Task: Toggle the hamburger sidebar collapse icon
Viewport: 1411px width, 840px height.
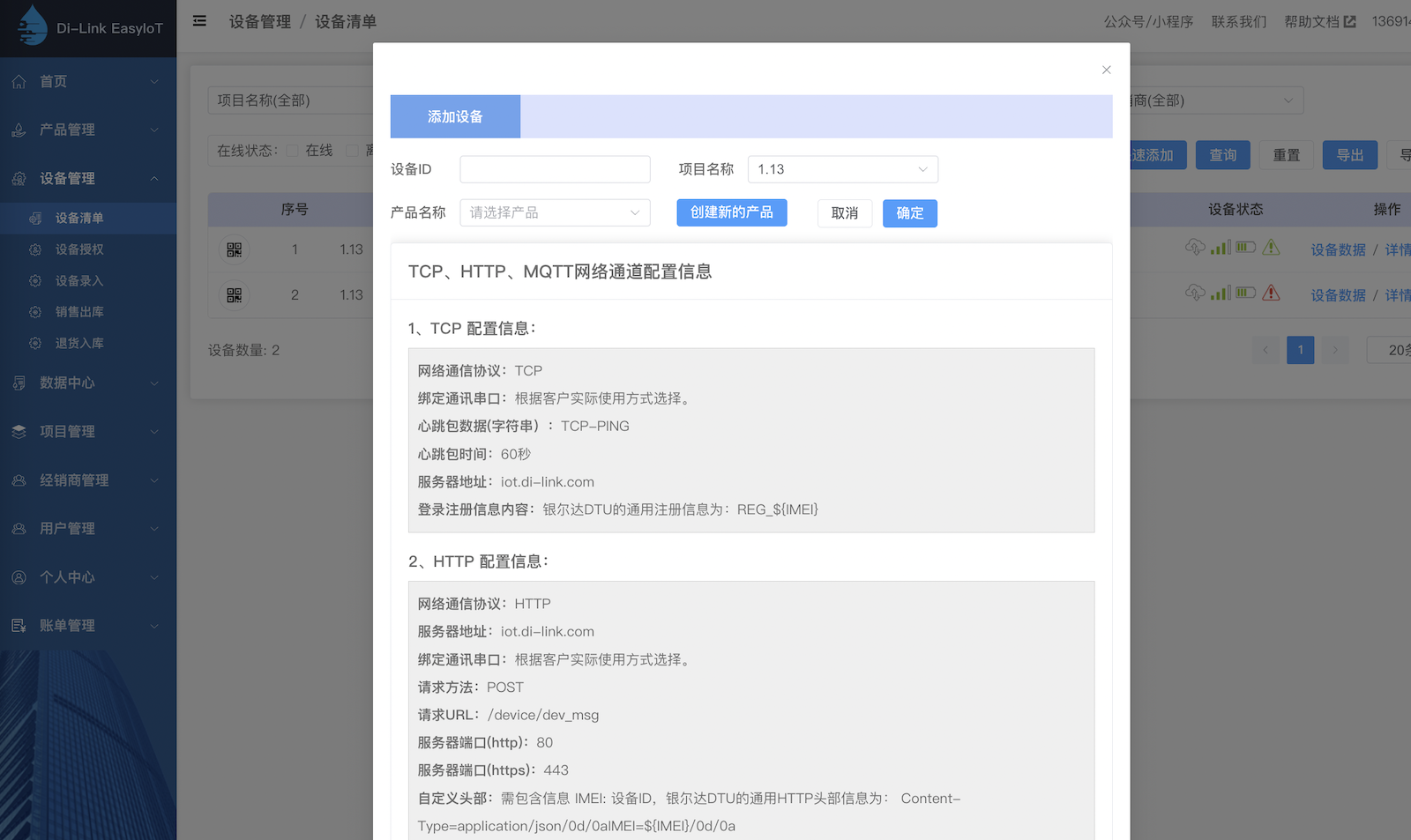Action: click(199, 21)
